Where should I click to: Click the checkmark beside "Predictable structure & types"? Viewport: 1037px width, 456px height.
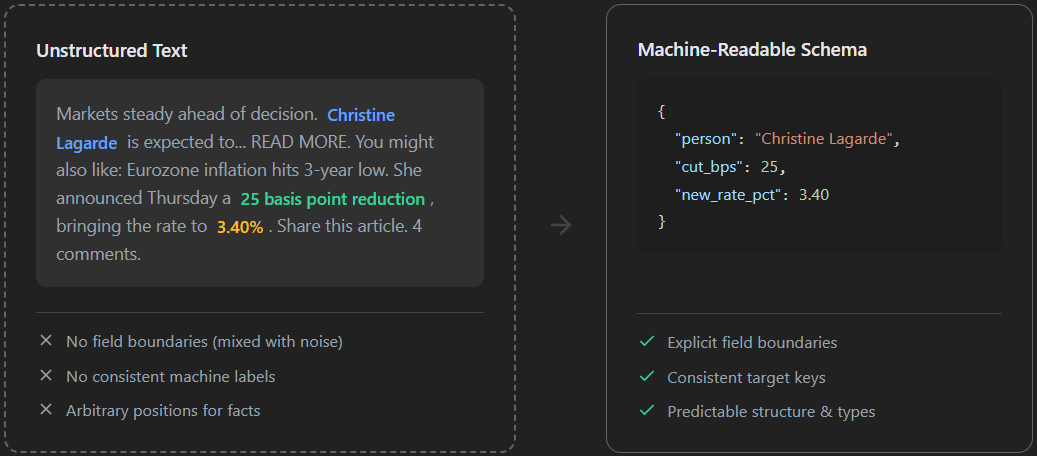click(647, 411)
